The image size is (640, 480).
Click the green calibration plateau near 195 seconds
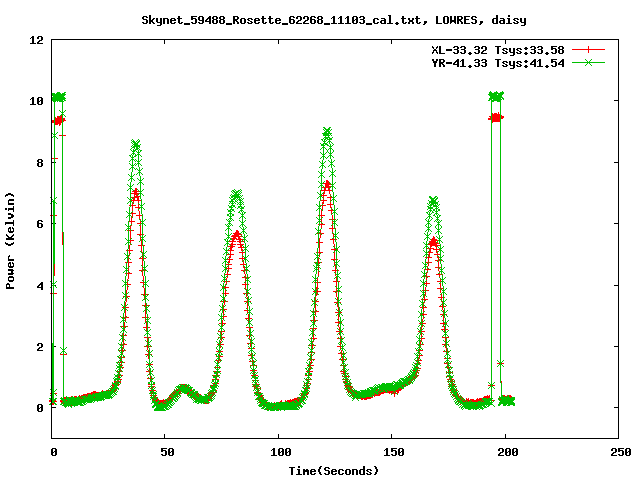point(496,96)
